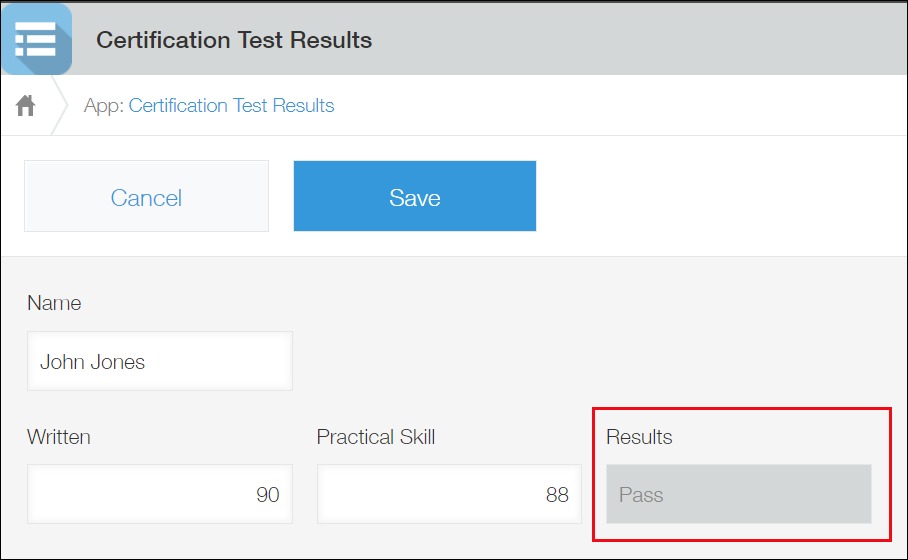This screenshot has height=560, width=908.
Task: Click the value 90 in Written
Action: pyautogui.click(x=267, y=495)
